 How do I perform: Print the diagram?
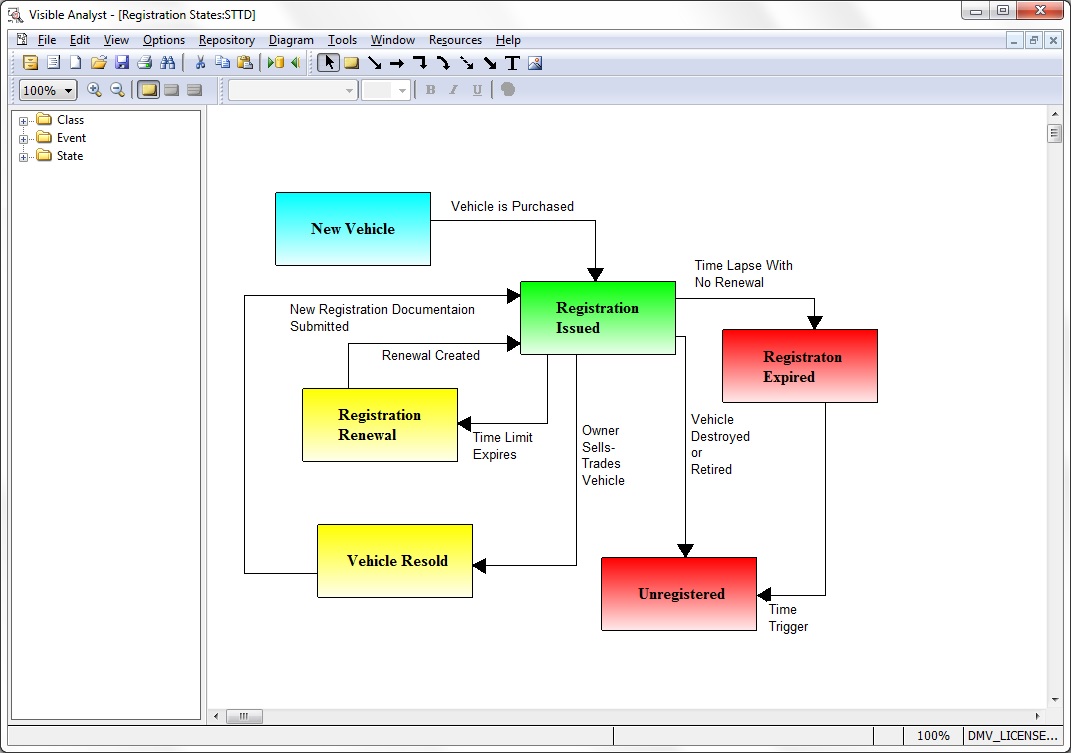pos(144,63)
